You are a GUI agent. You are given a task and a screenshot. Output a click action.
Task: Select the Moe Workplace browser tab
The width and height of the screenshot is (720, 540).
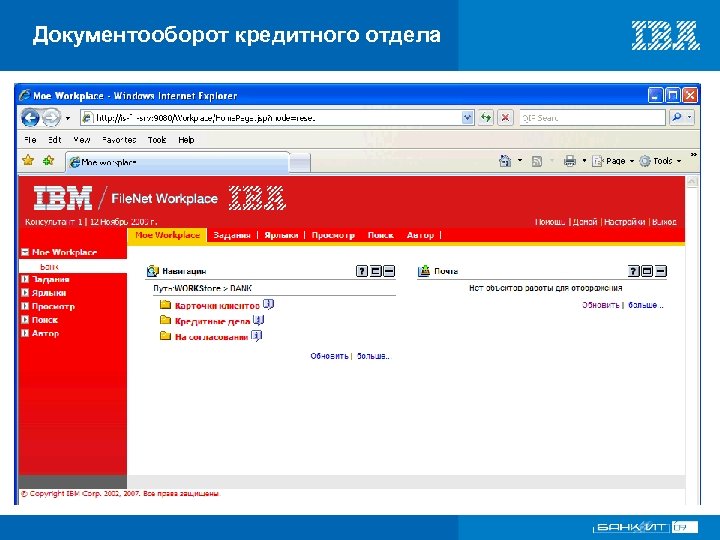pos(177,162)
